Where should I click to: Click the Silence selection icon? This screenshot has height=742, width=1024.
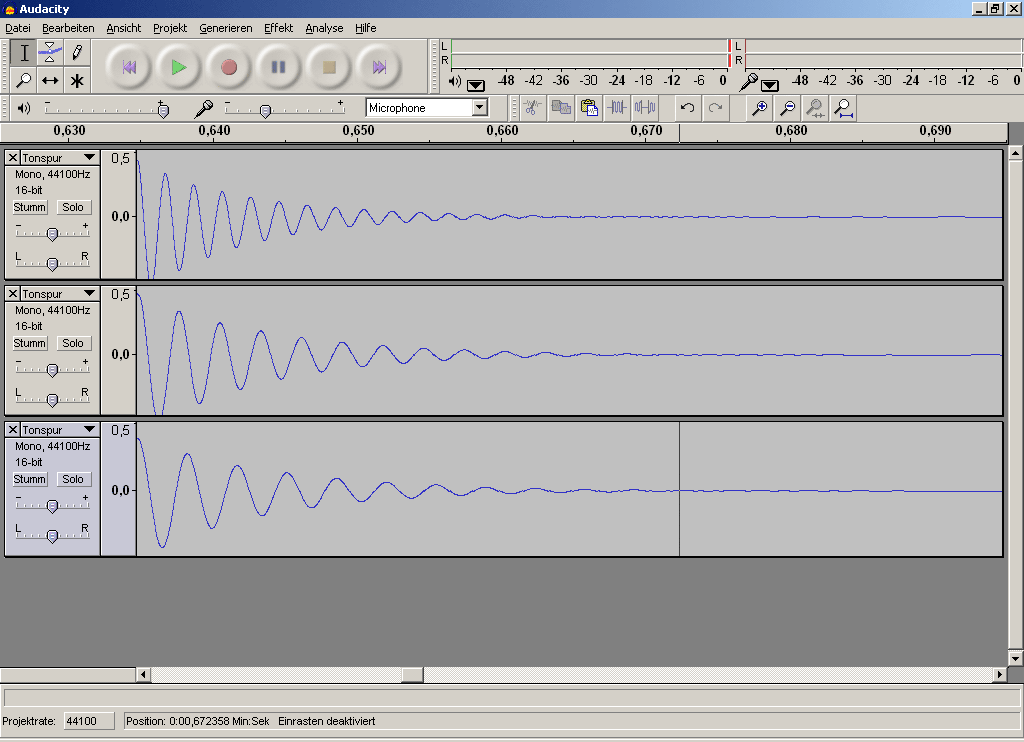point(645,108)
